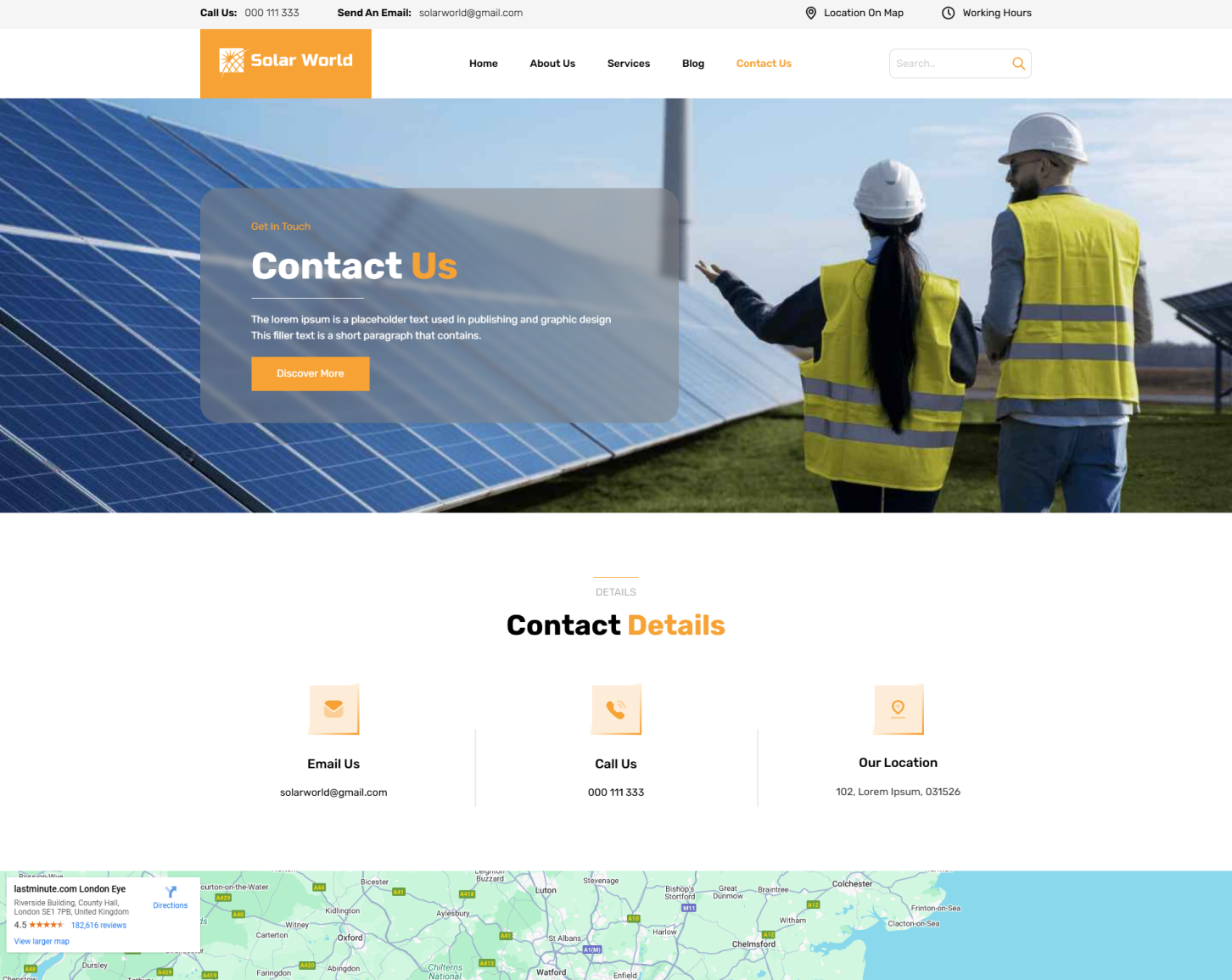Click the Our Location pin icon

(898, 709)
